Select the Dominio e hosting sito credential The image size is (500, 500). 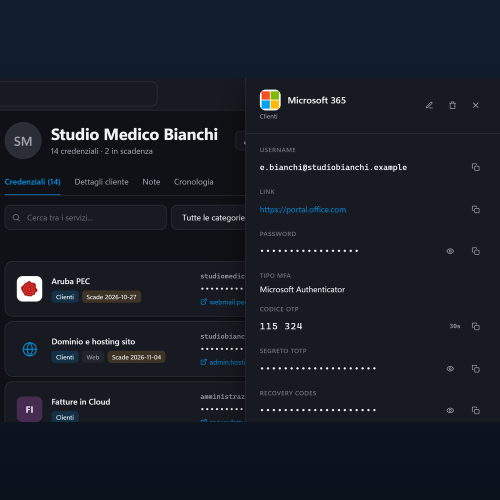(x=125, y=349)
